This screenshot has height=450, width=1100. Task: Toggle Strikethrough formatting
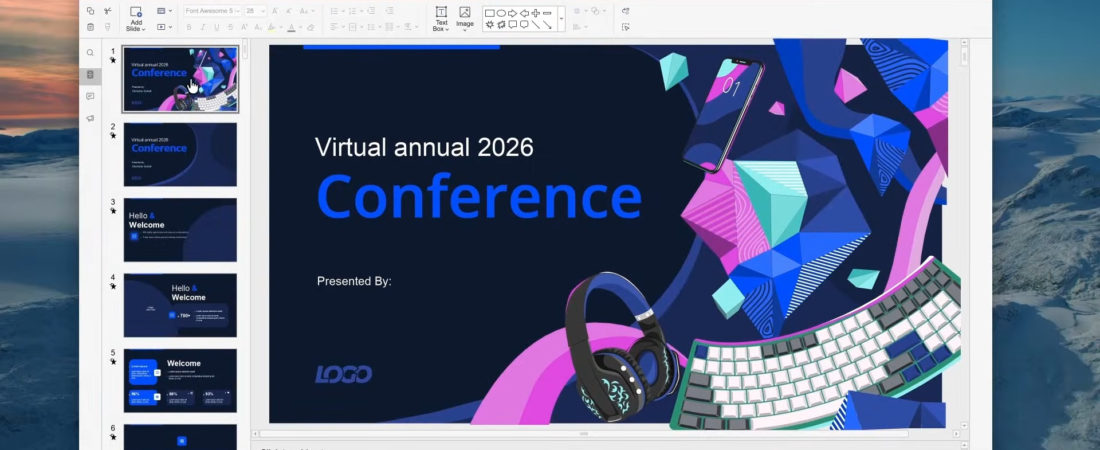(231, 27)
